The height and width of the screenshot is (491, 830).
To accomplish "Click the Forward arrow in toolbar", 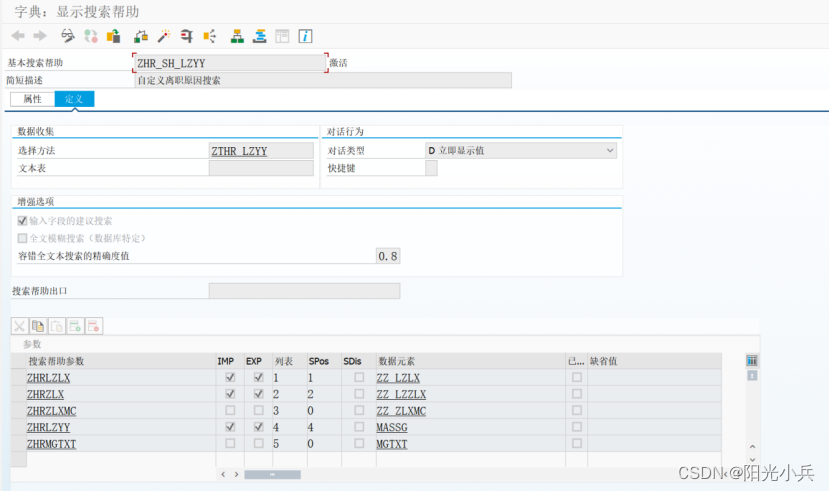I will click(40, 36).
